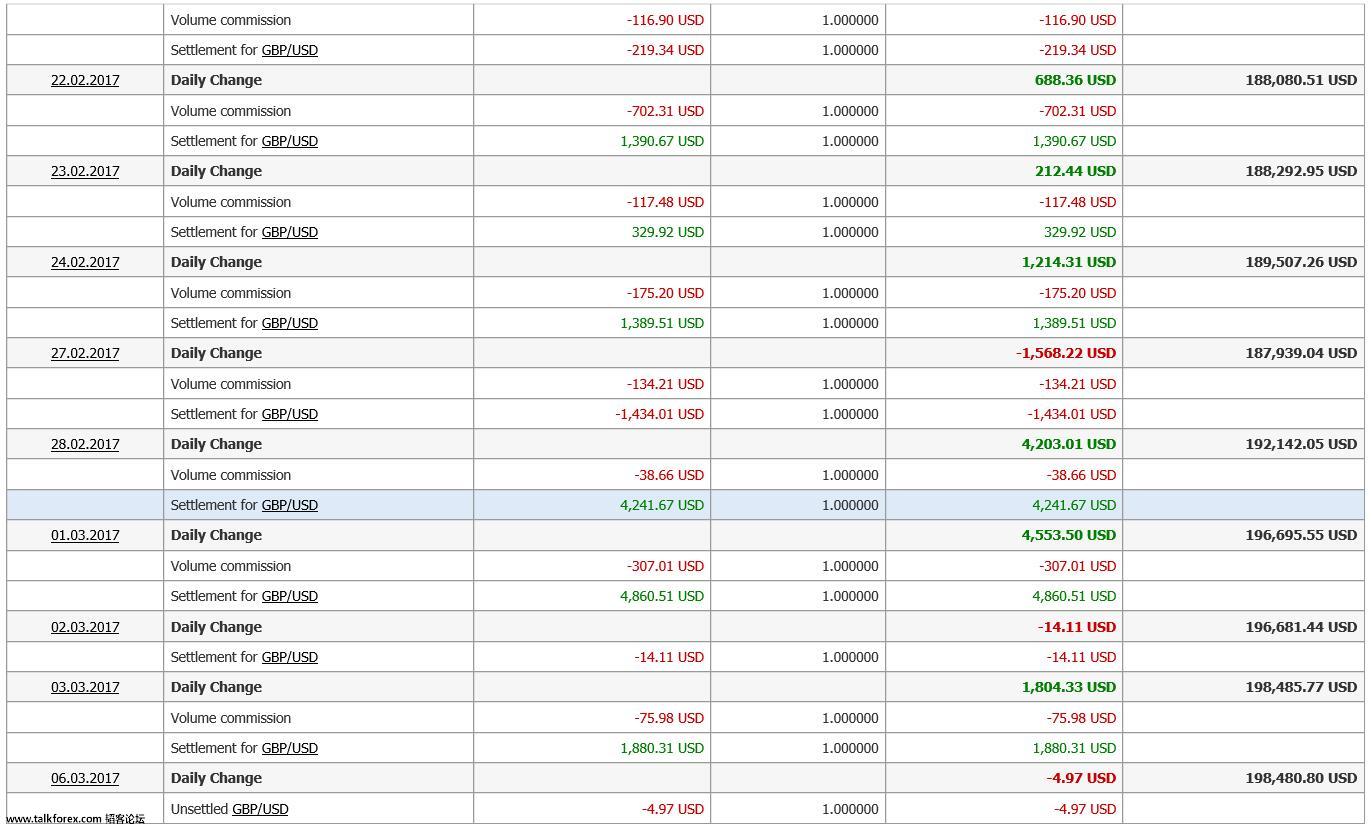The height and width of the screenshot is (829, 1372).
Task: Click GBP/USD link in the -14.11 USD settlement row
Action: point(290,657)
